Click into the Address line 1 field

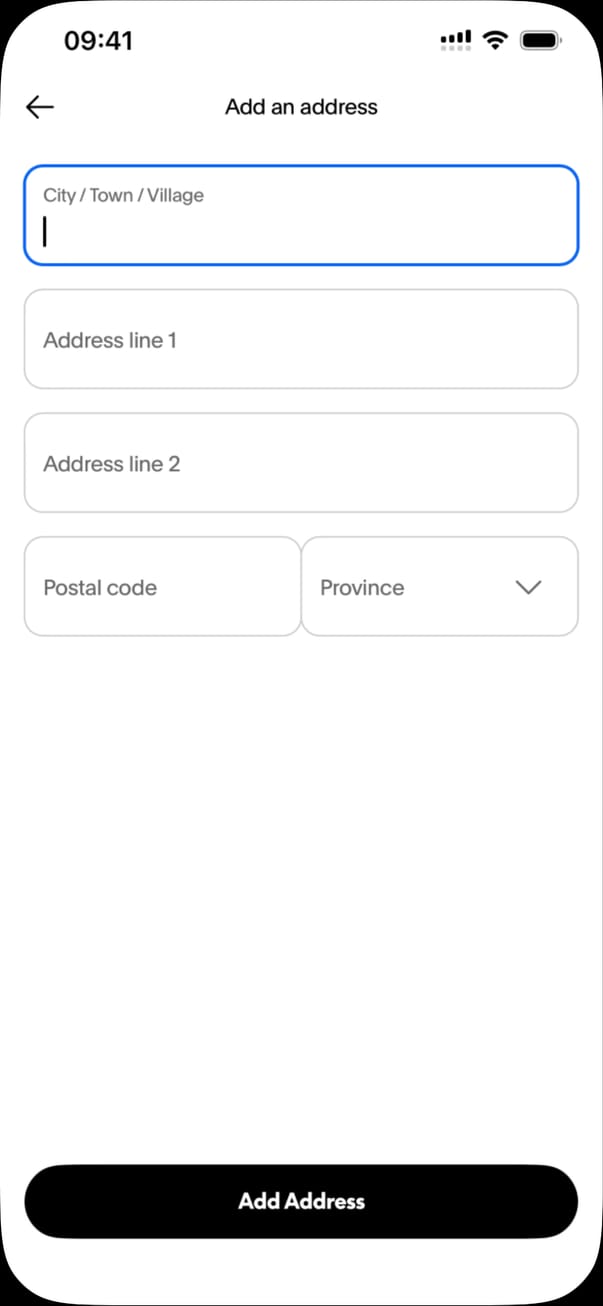(x=301, y=339)
